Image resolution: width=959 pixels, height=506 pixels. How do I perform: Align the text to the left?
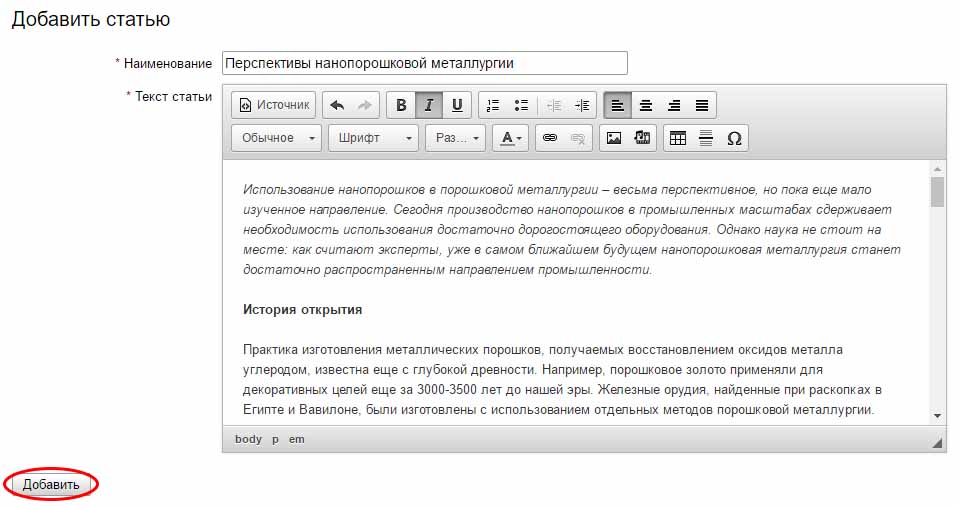click(618, 105)
